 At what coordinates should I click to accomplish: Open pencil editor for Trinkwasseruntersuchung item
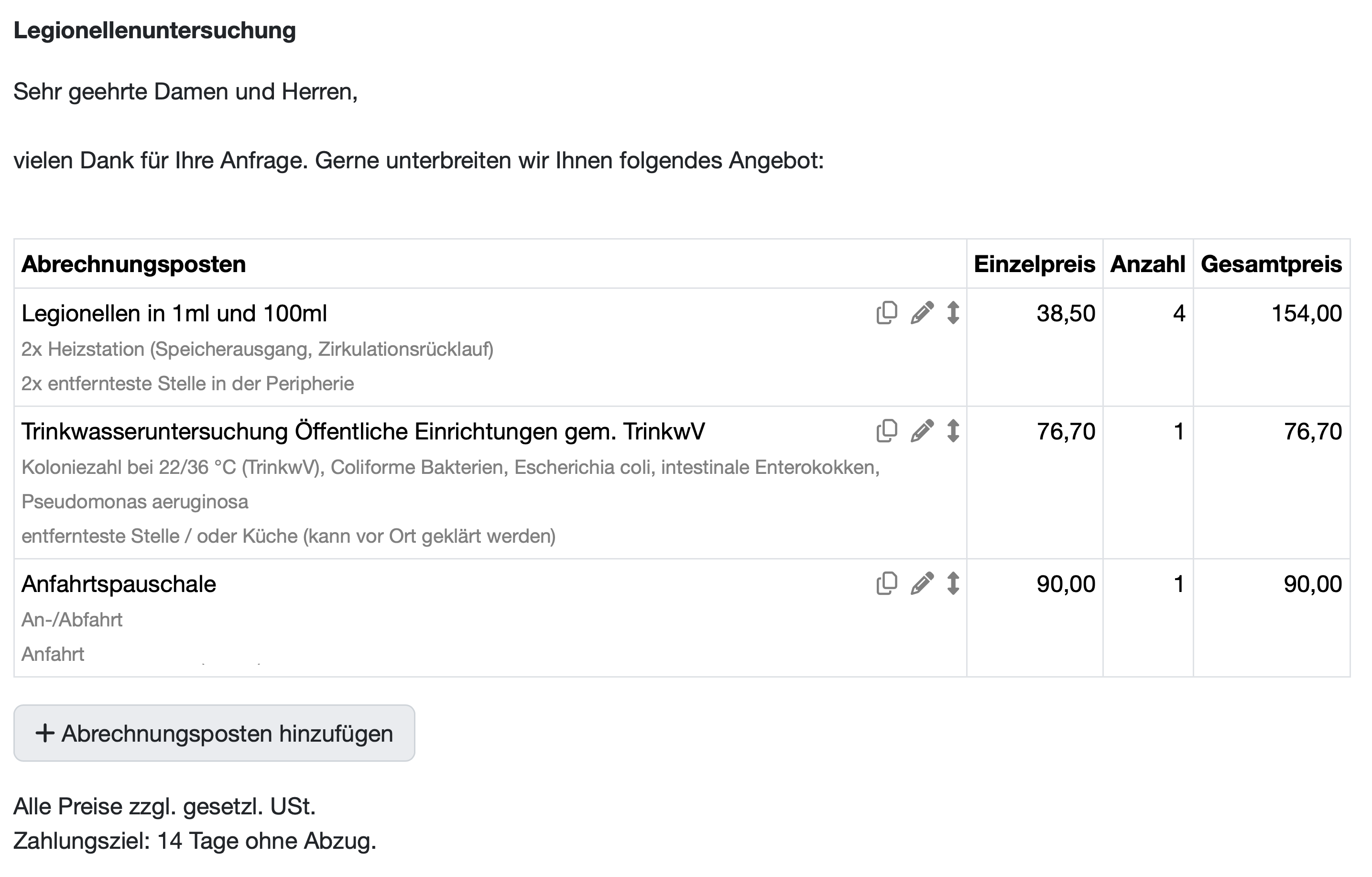coord(923,432)
